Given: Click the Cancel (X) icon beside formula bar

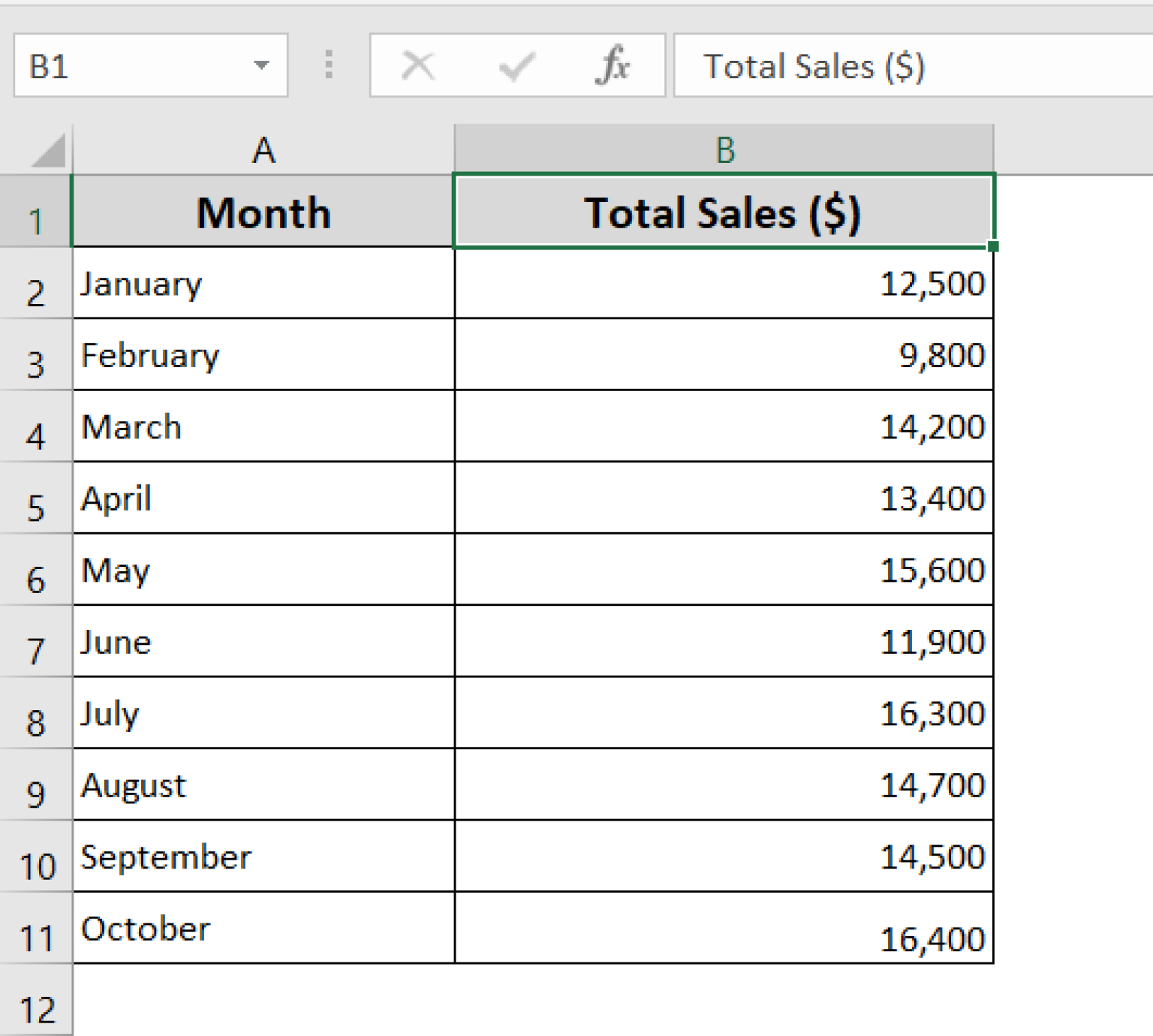Looking at the screenshot, I should 418,65.
